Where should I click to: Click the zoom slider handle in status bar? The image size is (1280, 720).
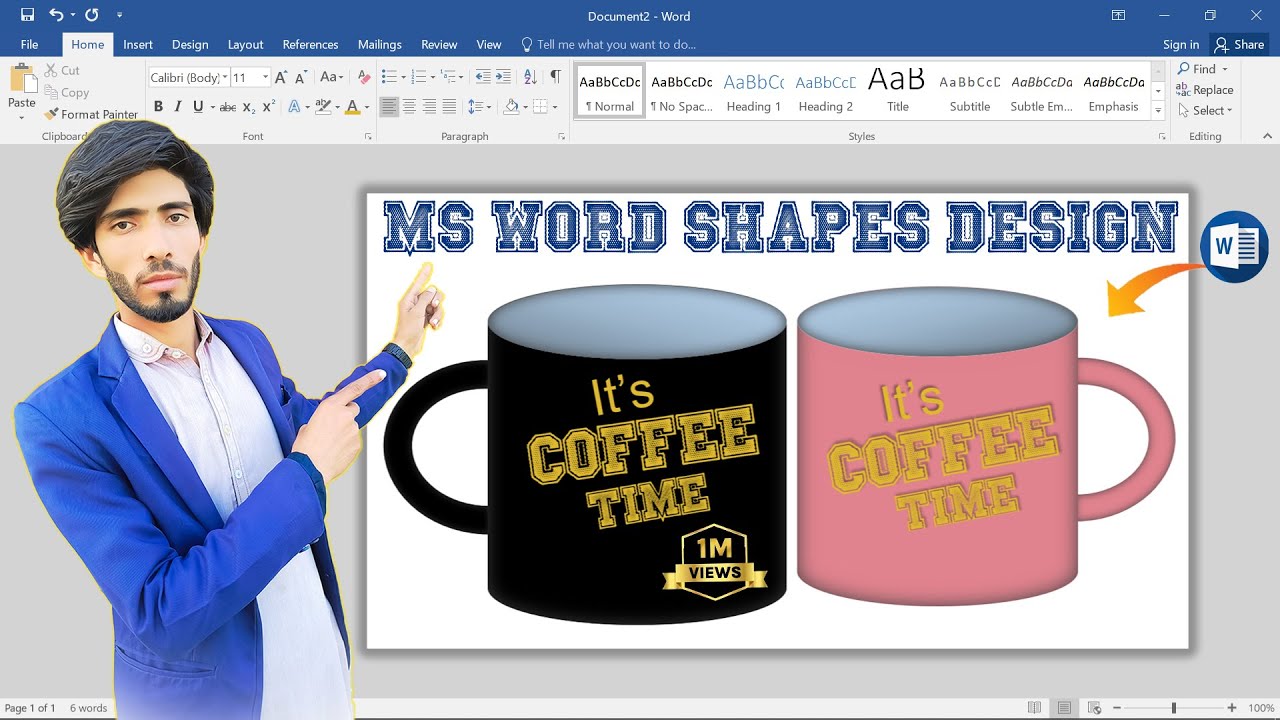click(1174, 708)
